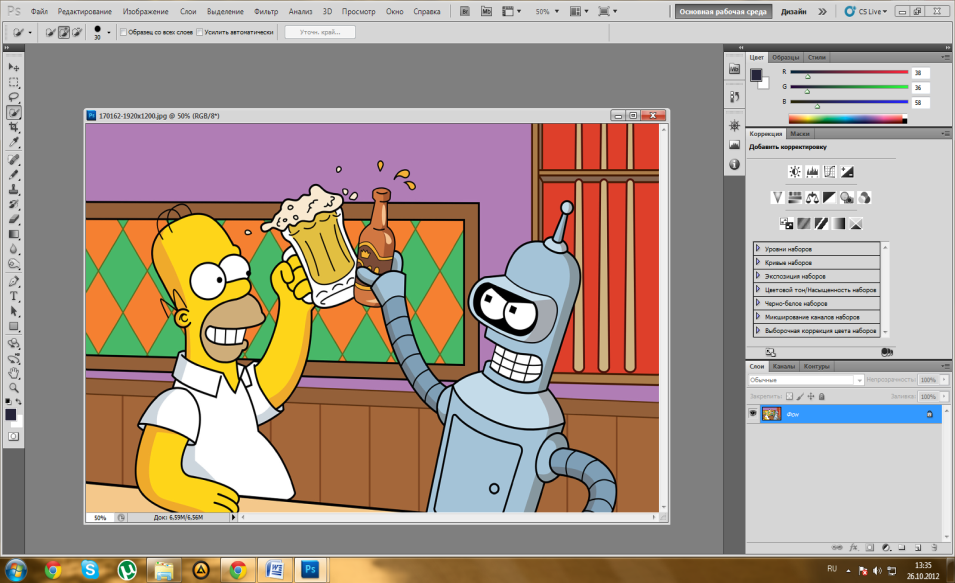Select the Eraser tool

coord(13,219)
